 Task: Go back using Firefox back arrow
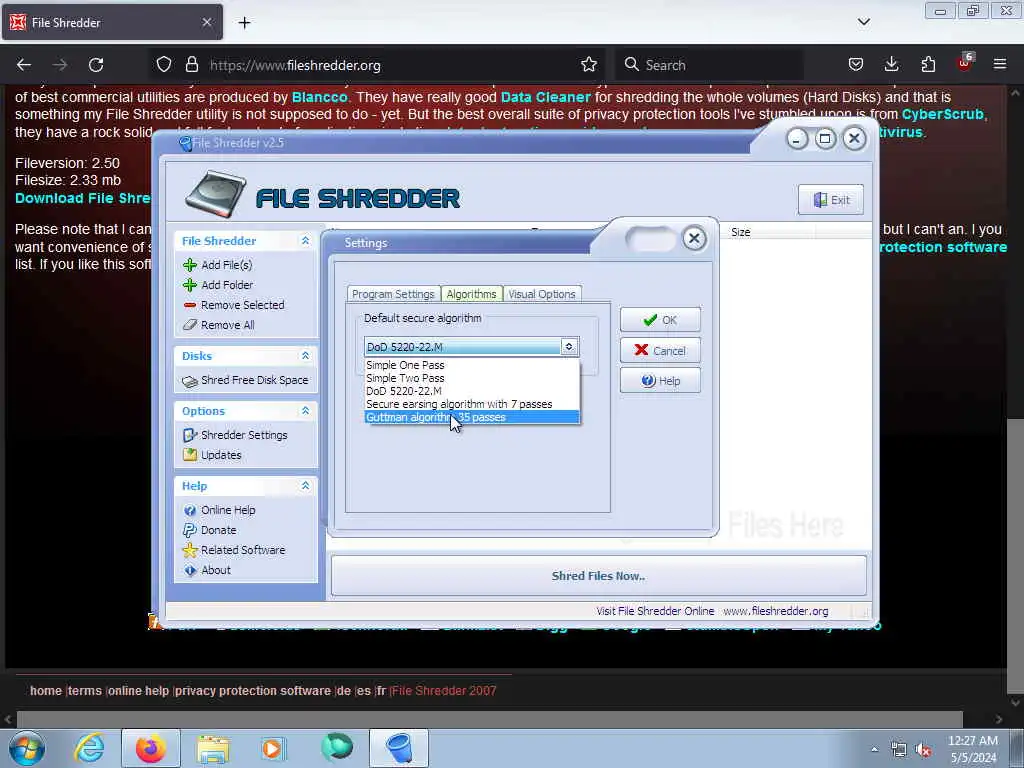[x=24, y=65]
